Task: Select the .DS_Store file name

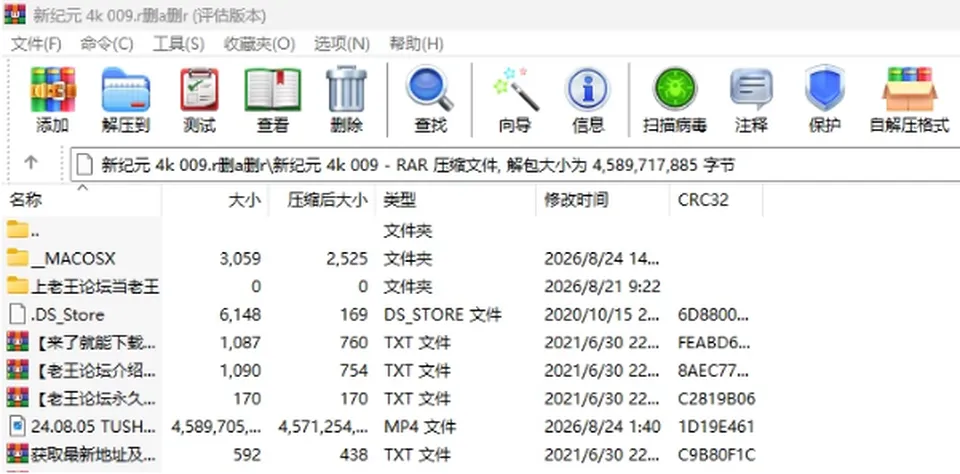Action: click(68, 315)
